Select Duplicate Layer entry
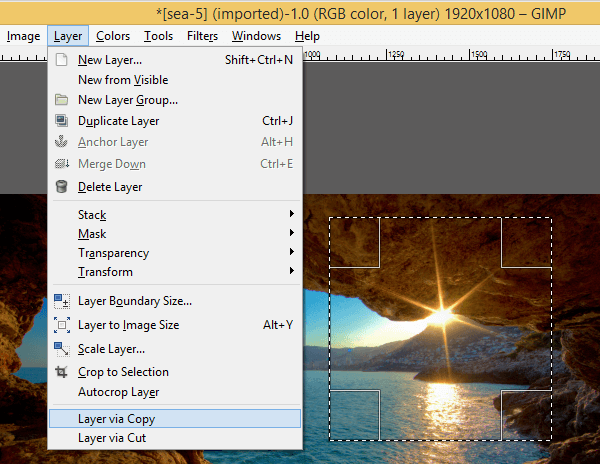 tap(175, 120)
